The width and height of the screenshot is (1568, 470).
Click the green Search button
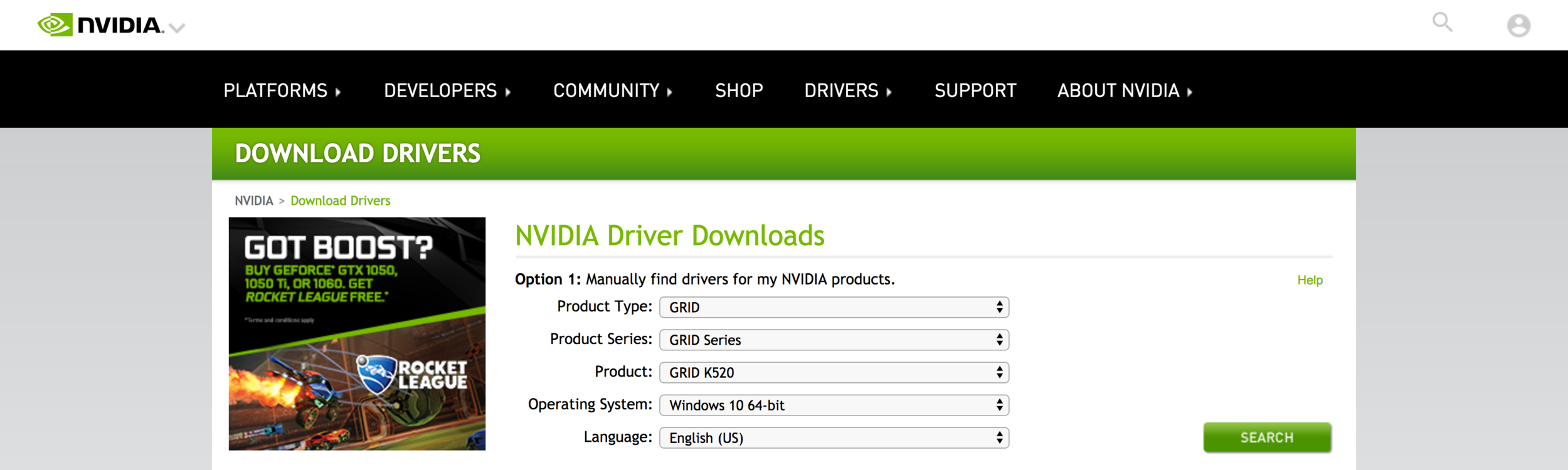(1267, 437)
